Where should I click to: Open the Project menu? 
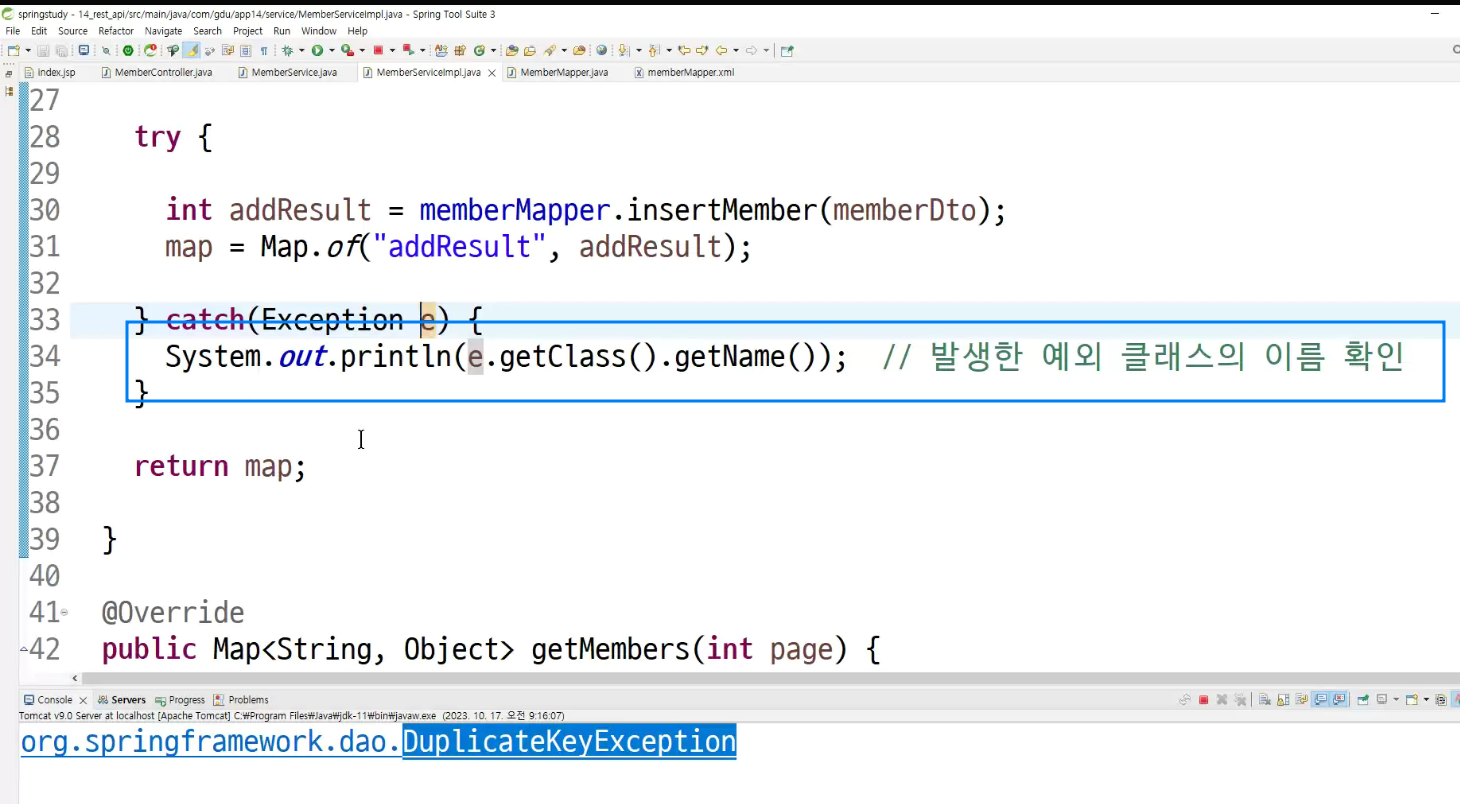click(248, 31)
